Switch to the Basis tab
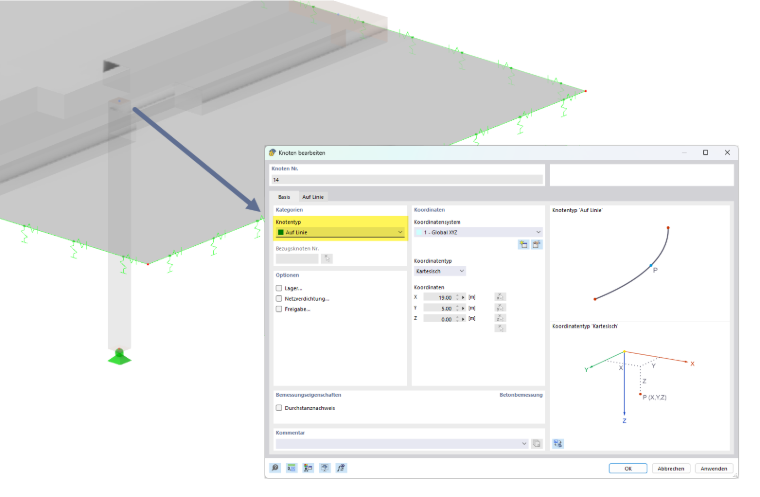 tap(284, 197)
